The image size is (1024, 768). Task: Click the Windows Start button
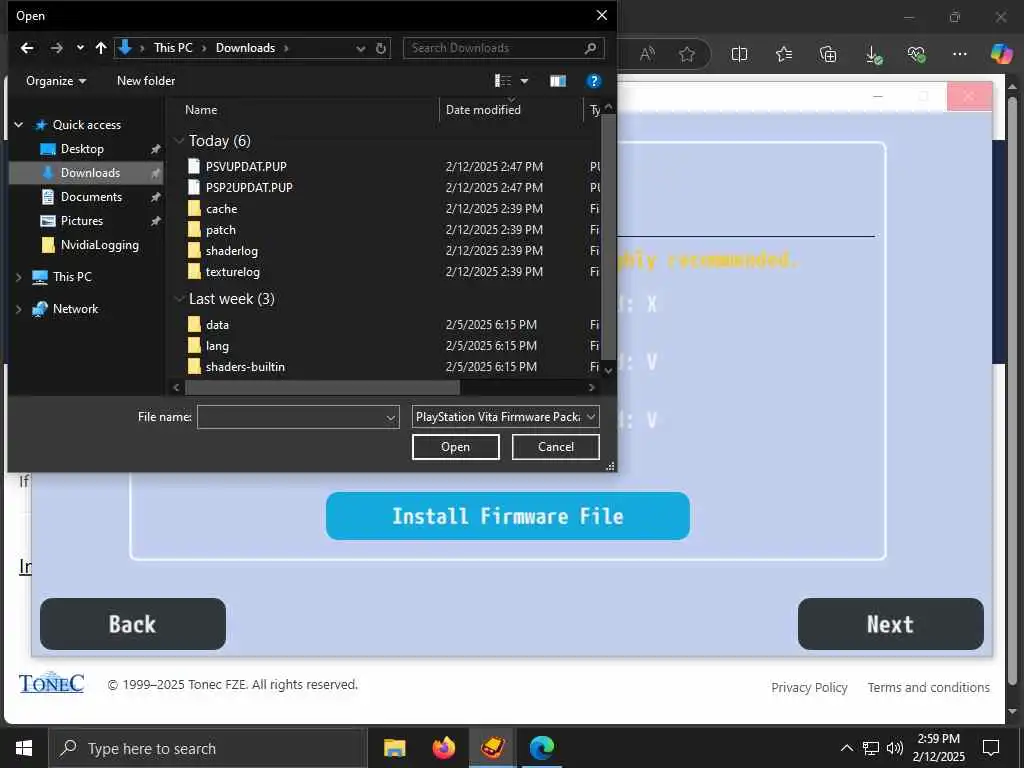(24, 748)
